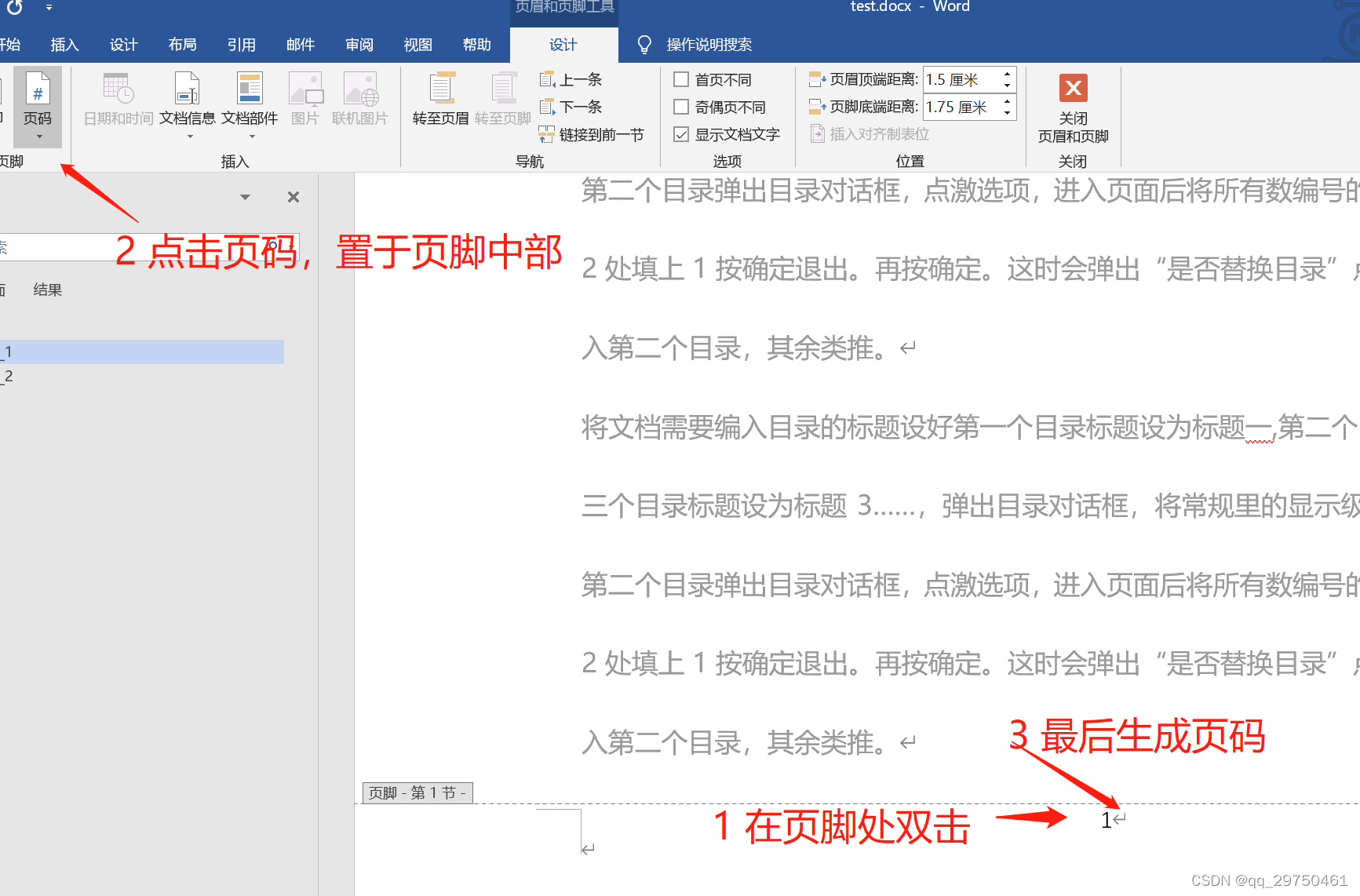Switch to the 引用 tab
The height and width of the screenshot is (896, 1360).
[x=241, y=45]
